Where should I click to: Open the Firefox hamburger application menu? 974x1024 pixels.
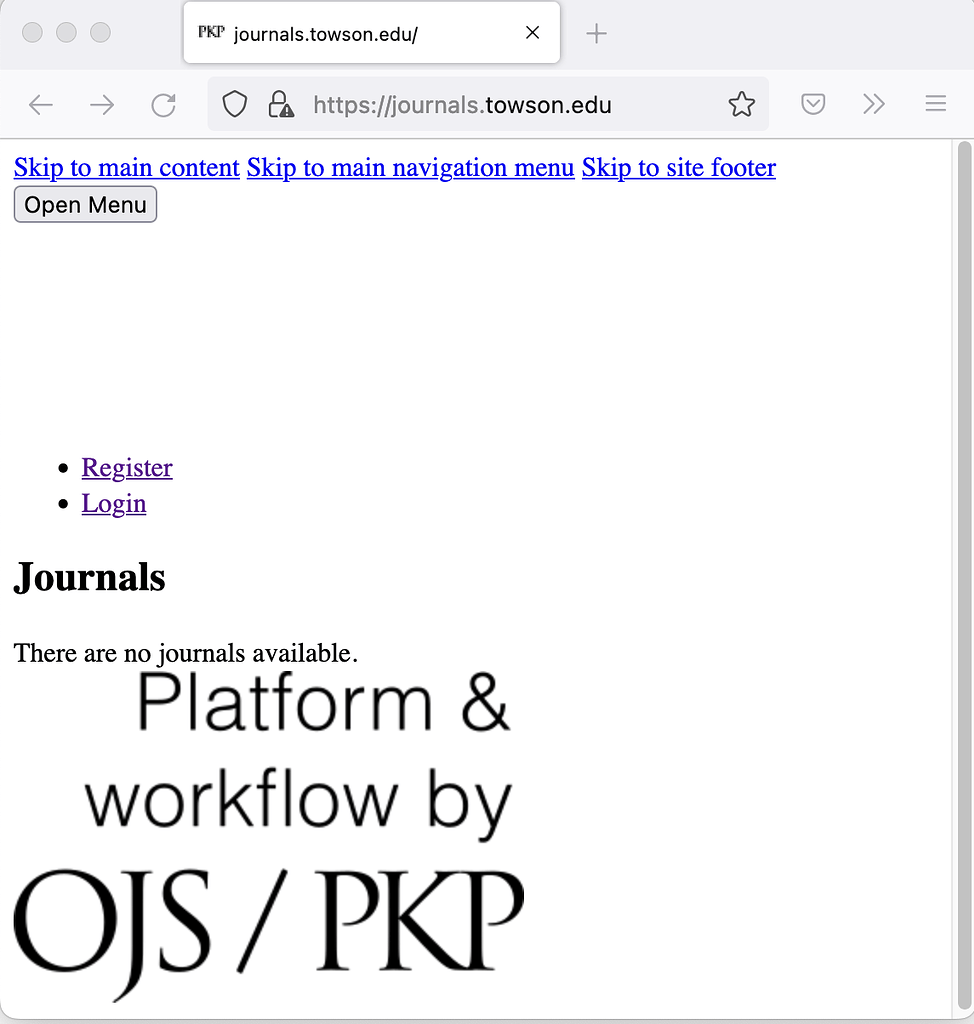point(935,105)
